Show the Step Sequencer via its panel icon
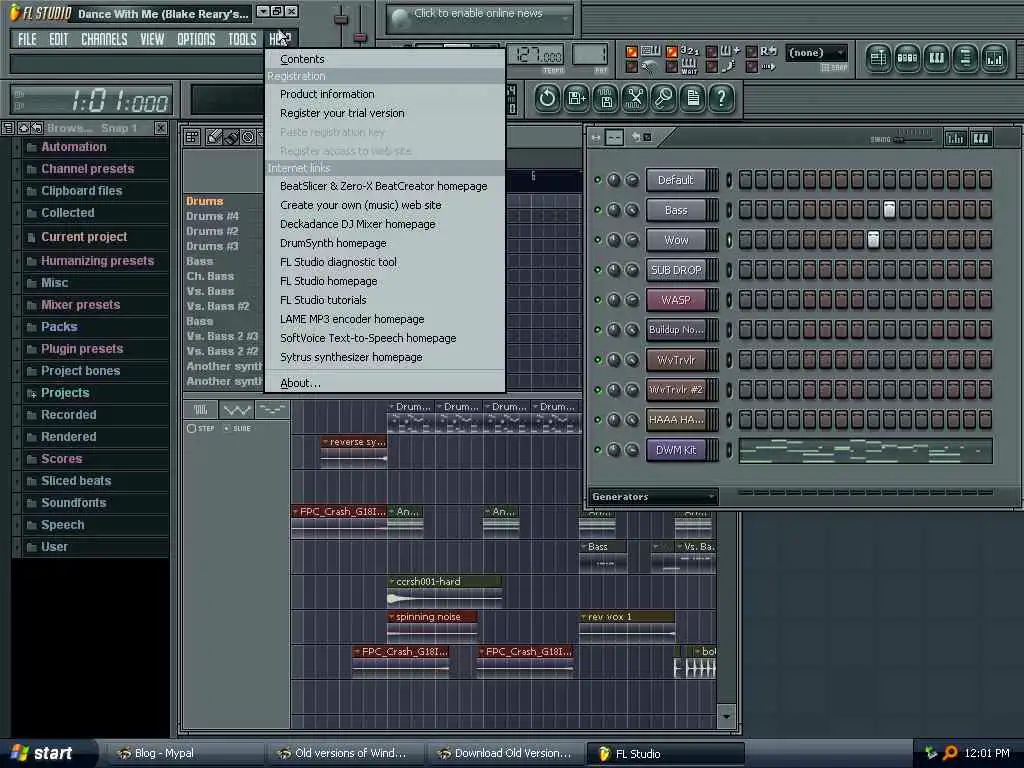 coord(908,59)
